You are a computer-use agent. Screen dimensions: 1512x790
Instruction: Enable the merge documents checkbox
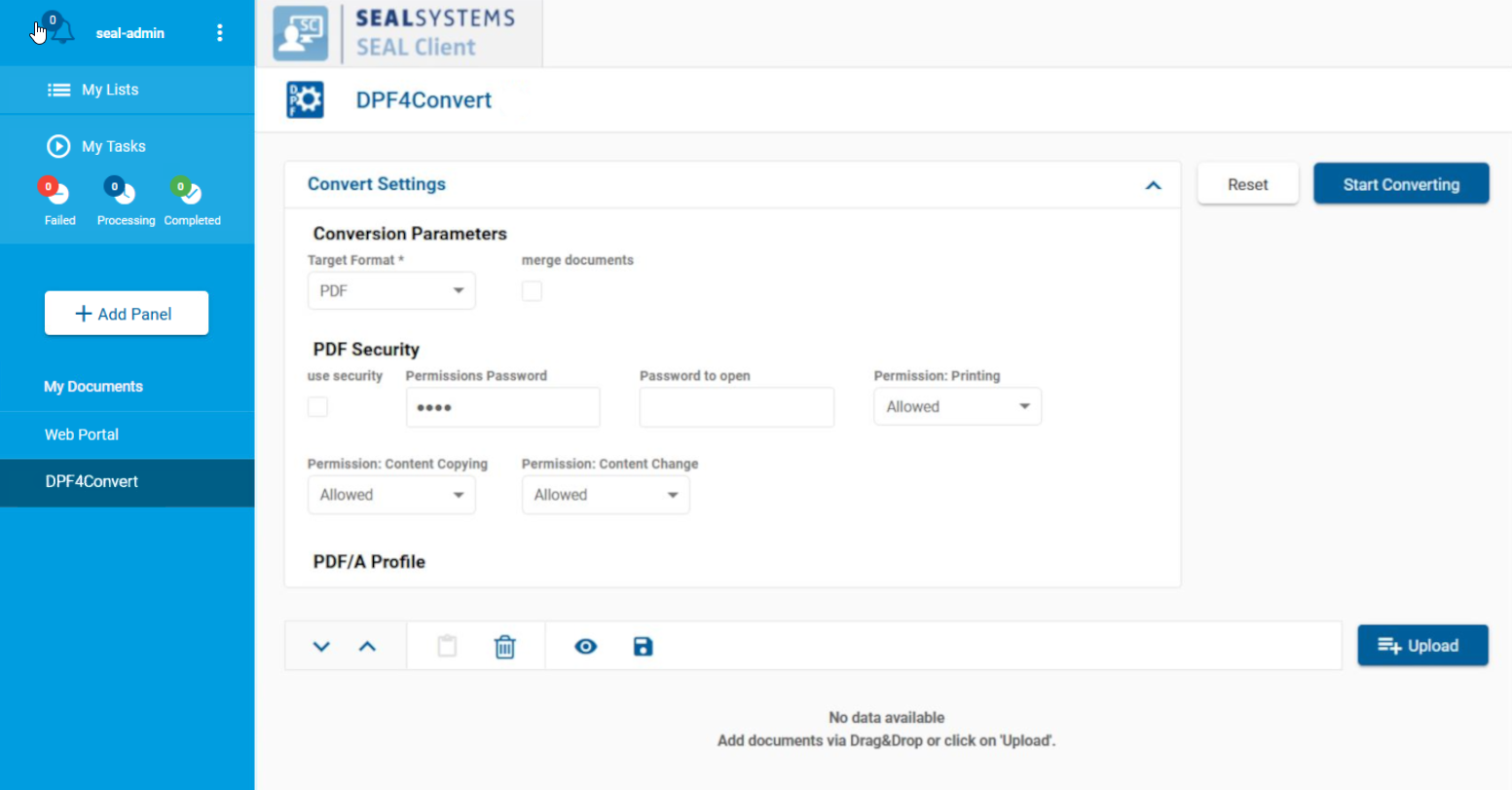(532, 291)
